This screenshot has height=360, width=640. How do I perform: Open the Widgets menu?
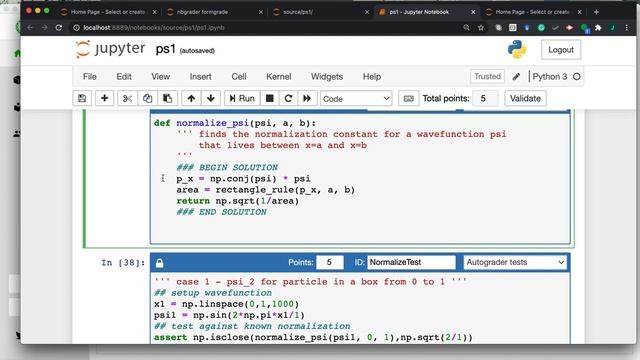click(x=327, y=76)
